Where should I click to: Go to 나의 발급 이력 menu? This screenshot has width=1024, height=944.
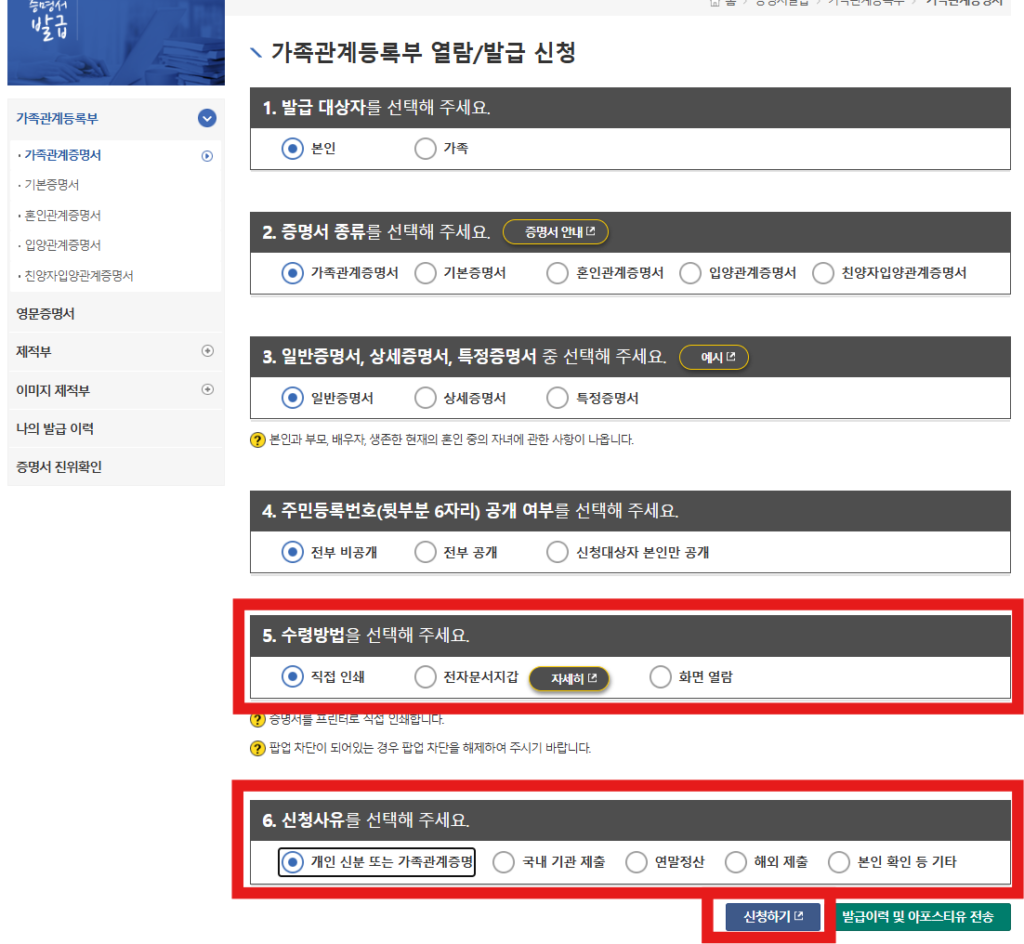55,428
